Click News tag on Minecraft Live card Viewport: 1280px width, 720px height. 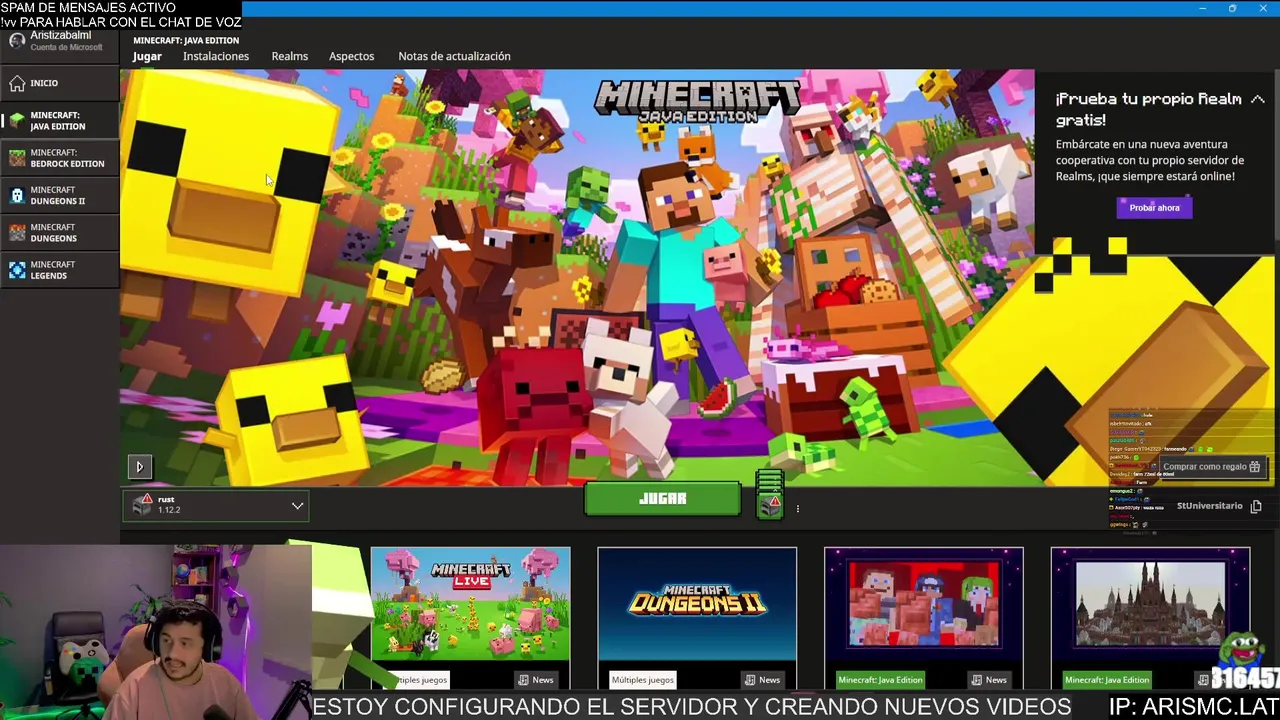pos(536,680)
